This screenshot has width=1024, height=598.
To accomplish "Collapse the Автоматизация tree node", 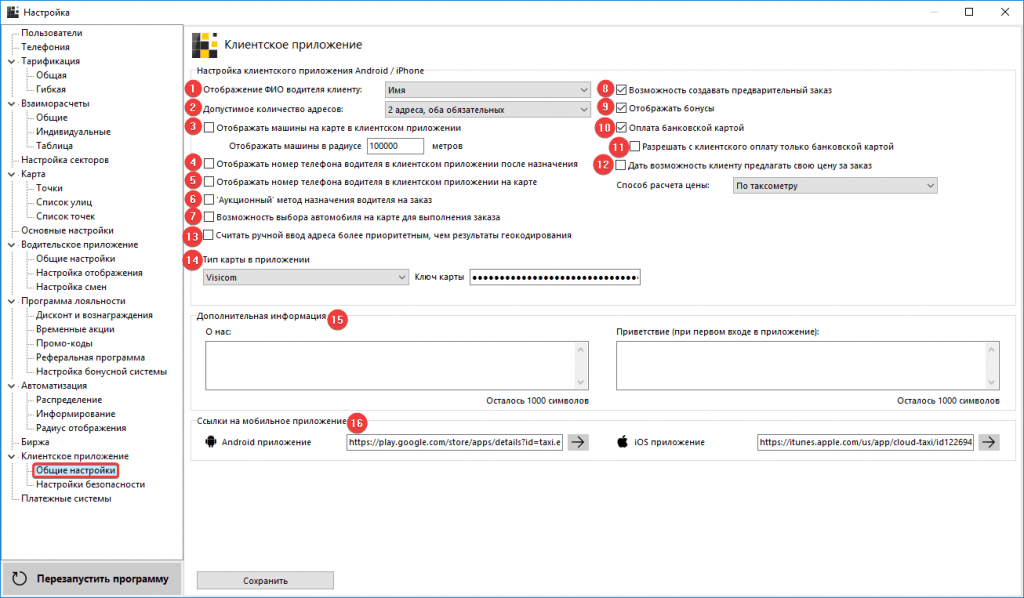I will tap(11, 386).
